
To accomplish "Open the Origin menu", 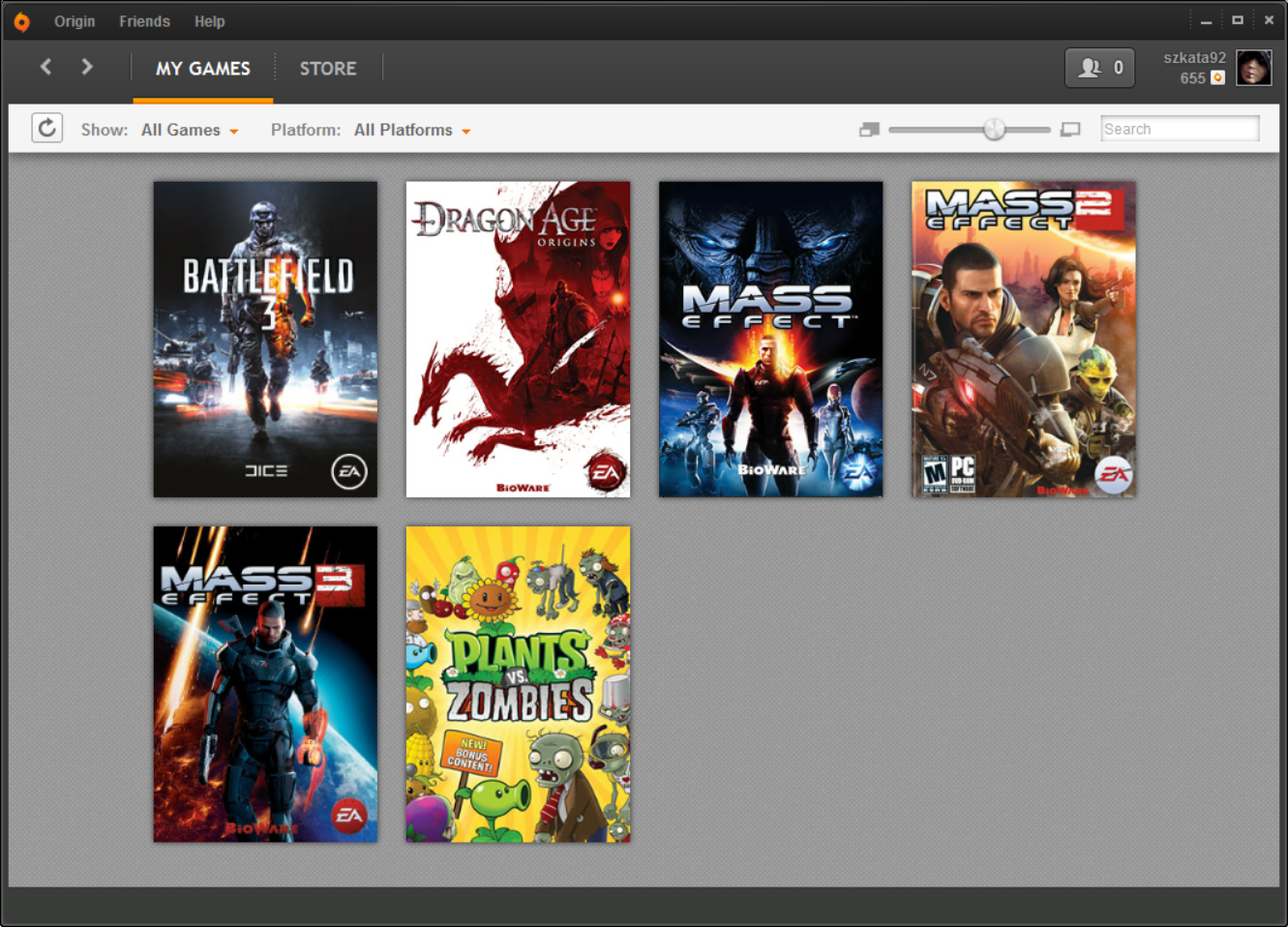I will pyautogui.click(x=75, y=21).
